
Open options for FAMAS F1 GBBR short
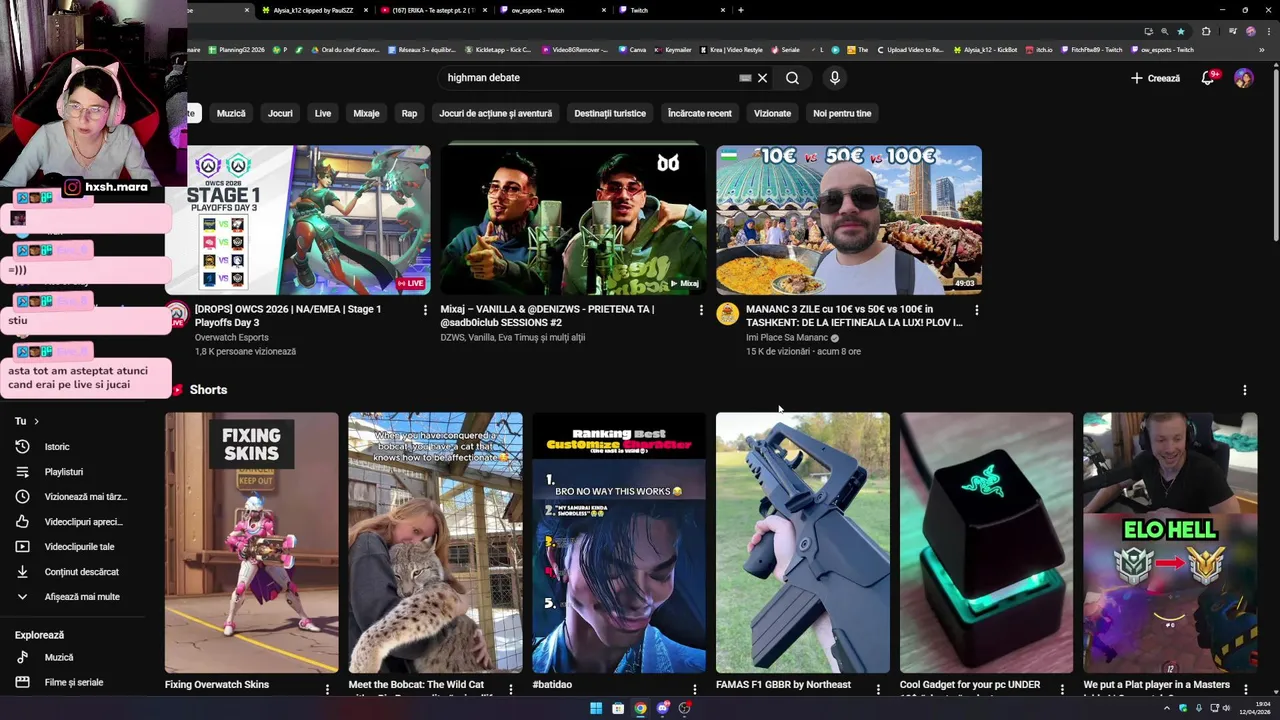pyautogui.click(x=878, y=689)
